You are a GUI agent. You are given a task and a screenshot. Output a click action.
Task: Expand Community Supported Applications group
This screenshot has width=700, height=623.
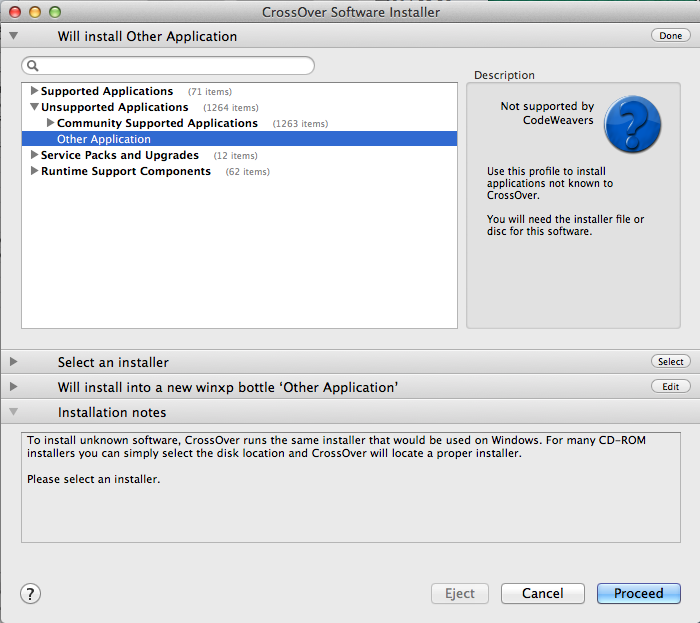tap(50, 123)
